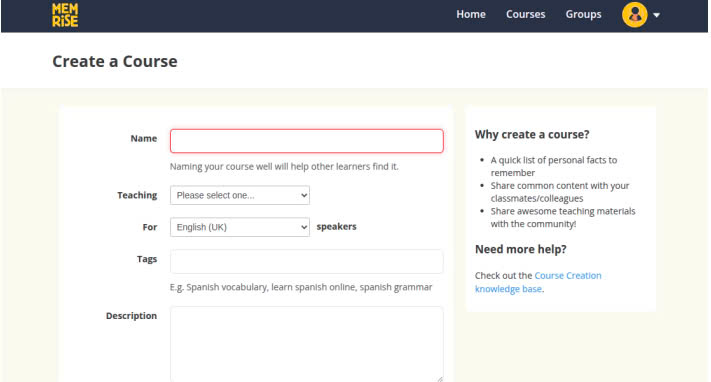Open the For speakers language dropdown
This screenshot has height=382, width=711.
click(x=240, y=227)
